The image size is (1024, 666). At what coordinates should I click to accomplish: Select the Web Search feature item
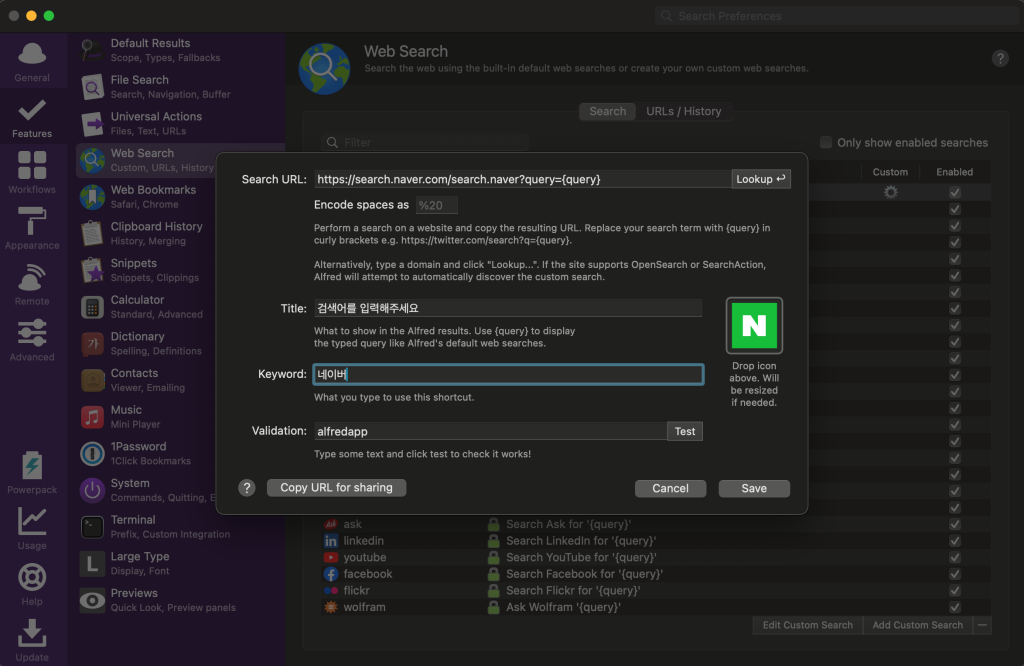[146, 160]
